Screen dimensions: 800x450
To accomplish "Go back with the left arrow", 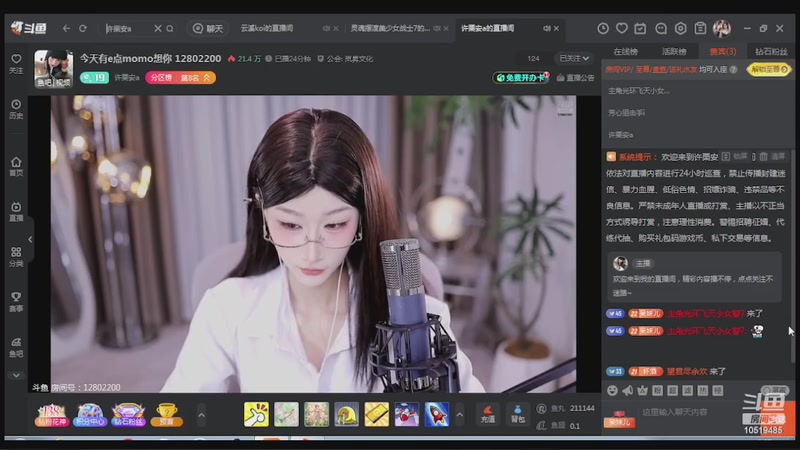I will point(66,29).
